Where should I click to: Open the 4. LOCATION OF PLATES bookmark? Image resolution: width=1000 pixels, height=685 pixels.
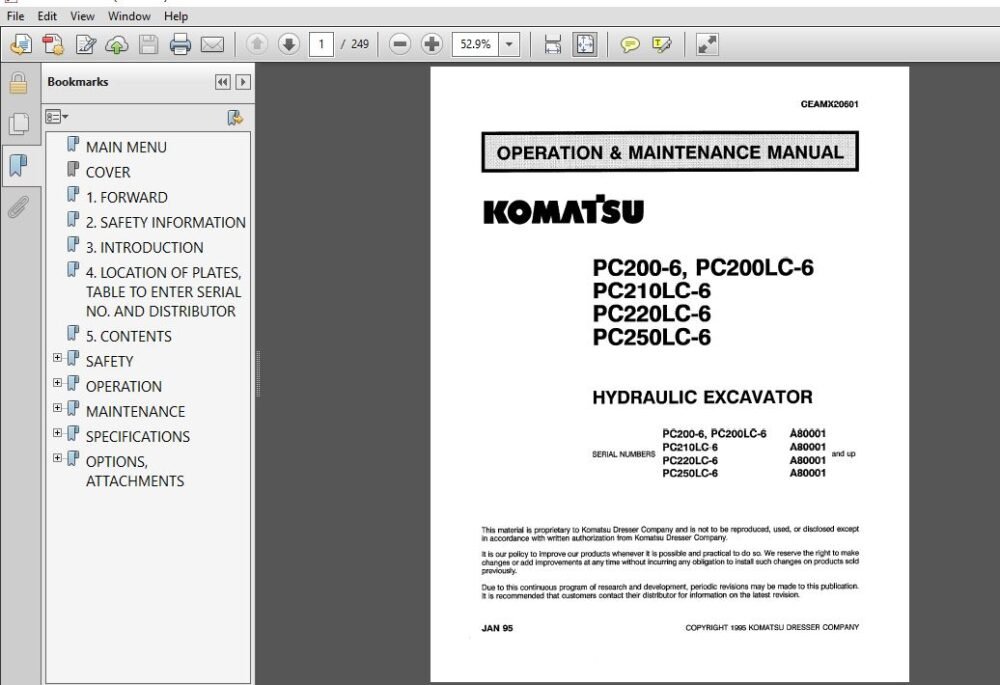[163, 291]
